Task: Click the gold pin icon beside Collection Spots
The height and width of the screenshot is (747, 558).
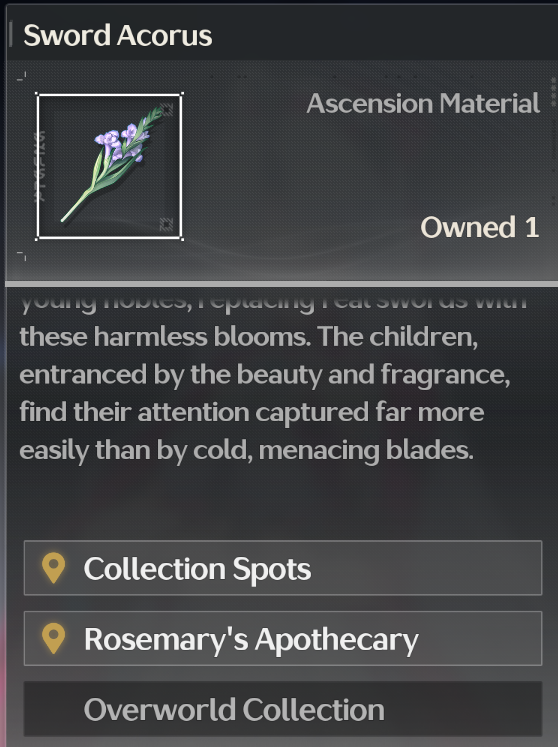Action: [53, 568]
